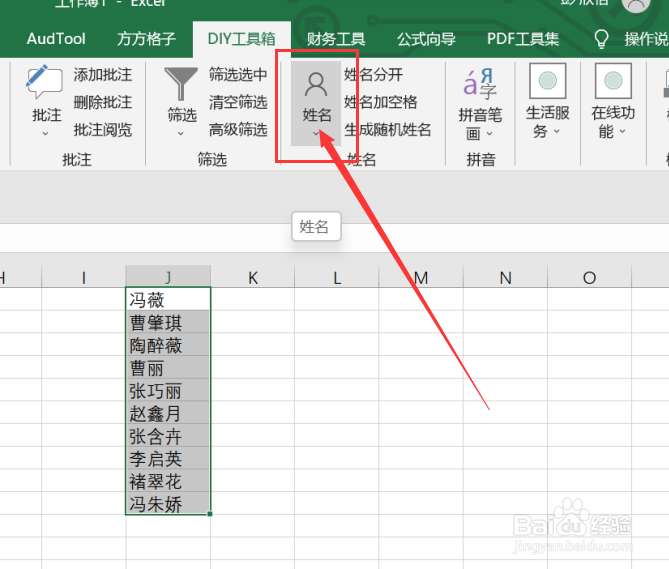Click the user account avatar
The image size is (669, 569).
click(x=636, y=5)
